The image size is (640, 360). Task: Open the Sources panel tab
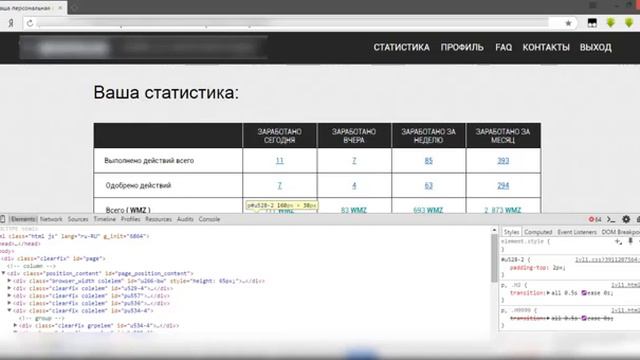click(78, 219)
